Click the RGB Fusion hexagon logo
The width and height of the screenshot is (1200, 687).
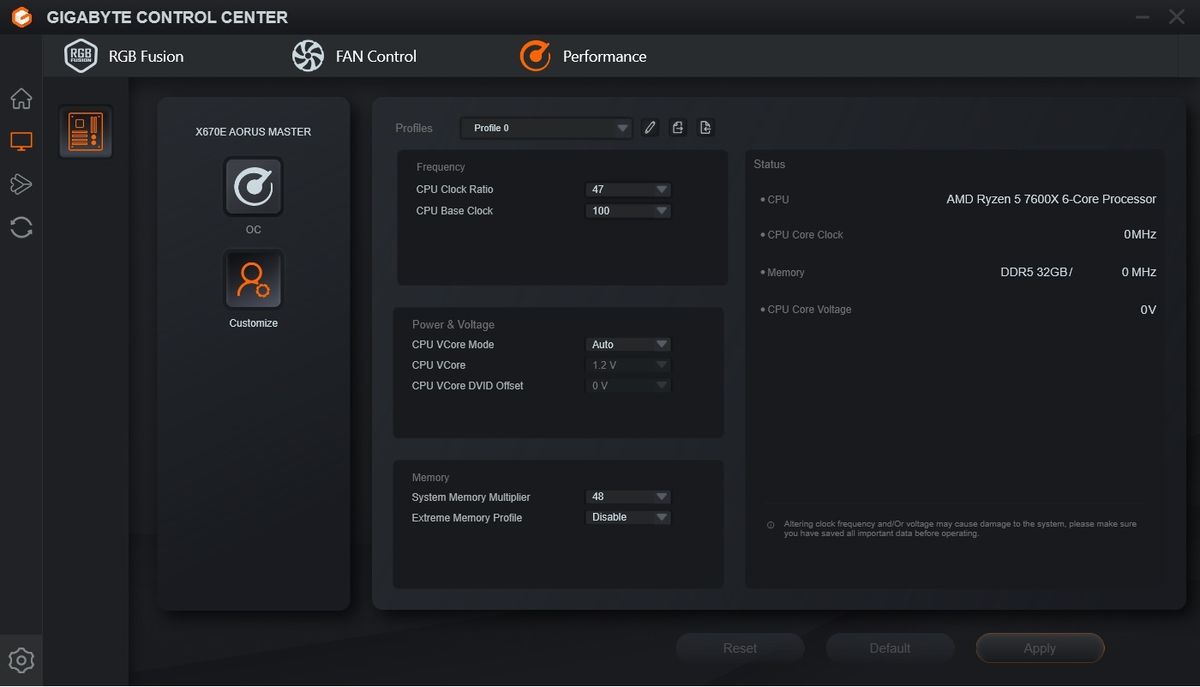pos(81,56)
